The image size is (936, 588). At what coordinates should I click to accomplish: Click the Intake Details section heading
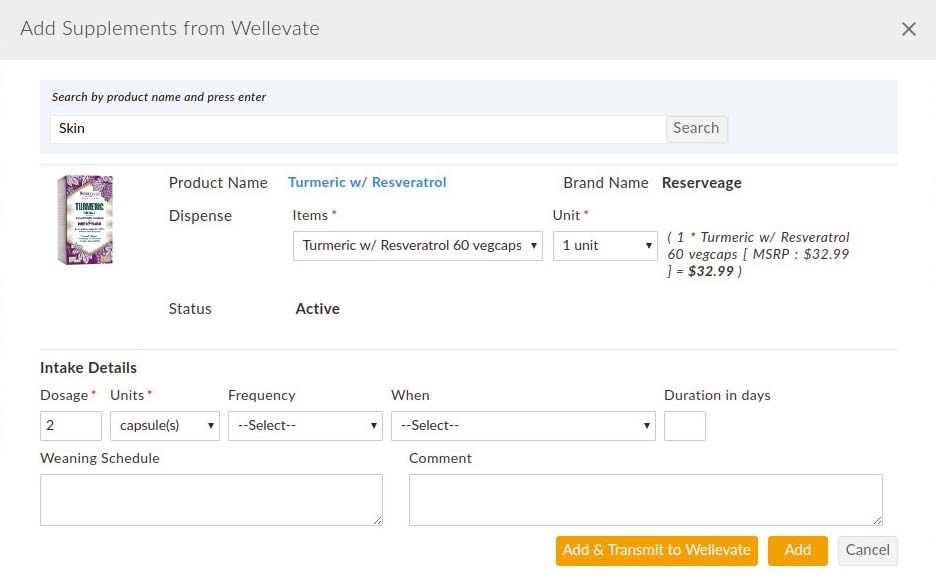(88, 367)
